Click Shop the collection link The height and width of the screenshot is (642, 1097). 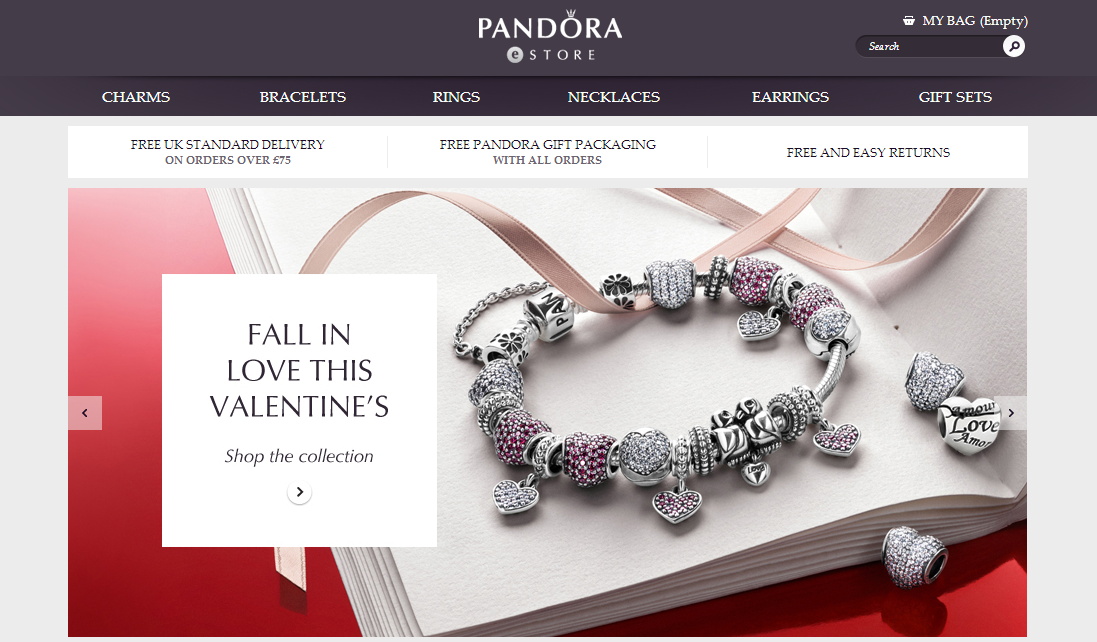[299, 456]
